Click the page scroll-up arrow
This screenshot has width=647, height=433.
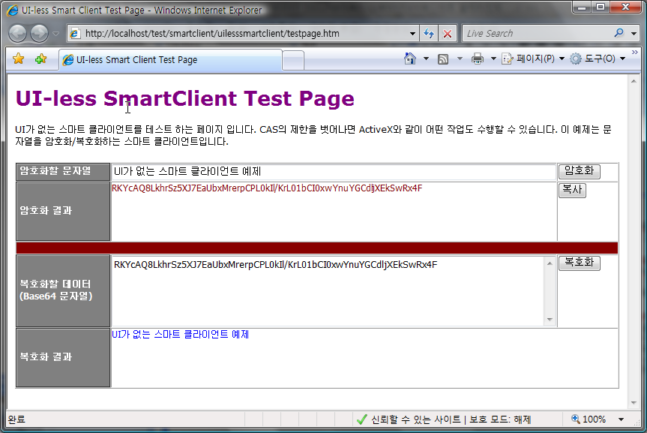(x=633, y=82)
